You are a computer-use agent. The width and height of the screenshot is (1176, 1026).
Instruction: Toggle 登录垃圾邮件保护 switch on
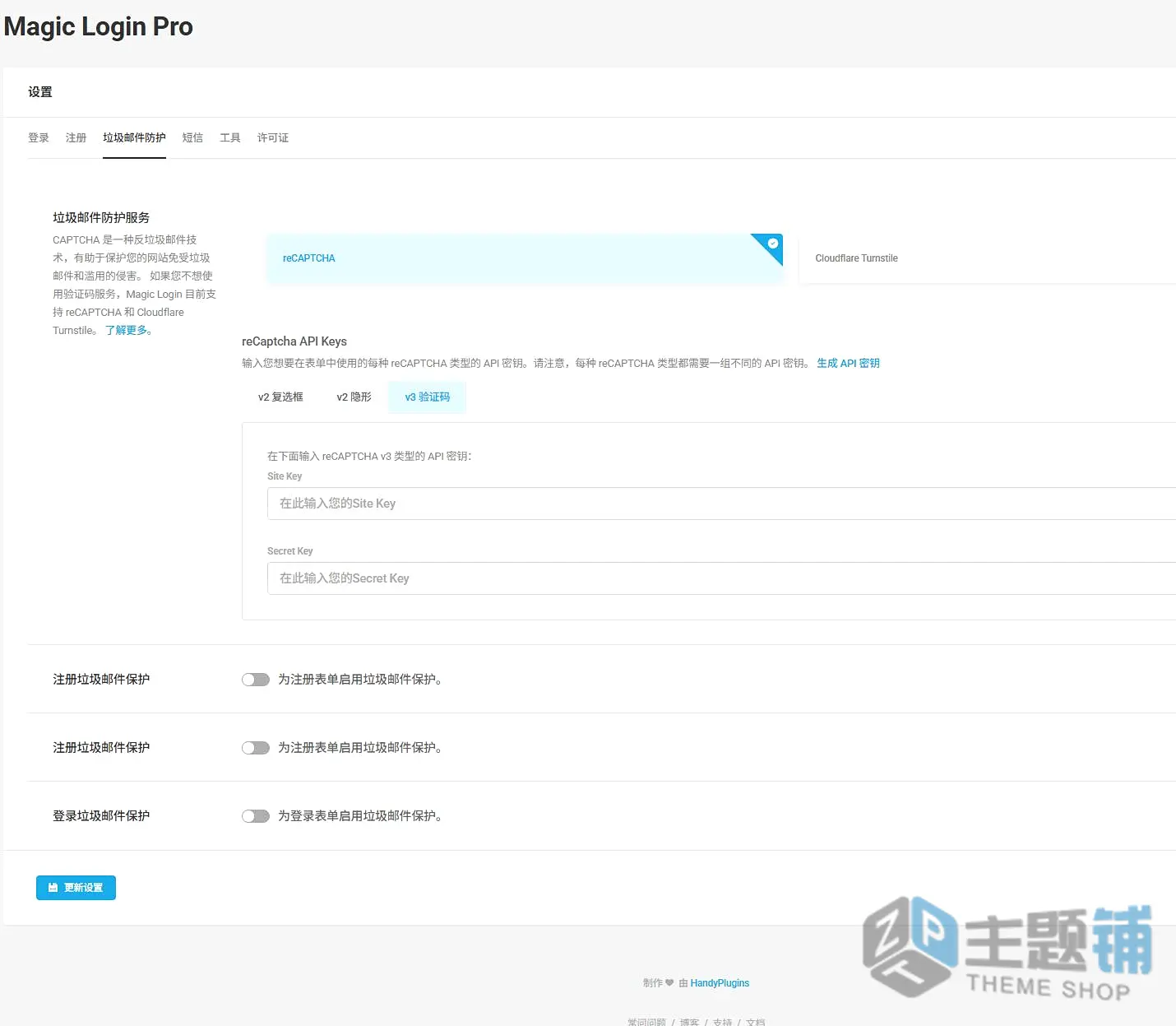pos(256,816)
